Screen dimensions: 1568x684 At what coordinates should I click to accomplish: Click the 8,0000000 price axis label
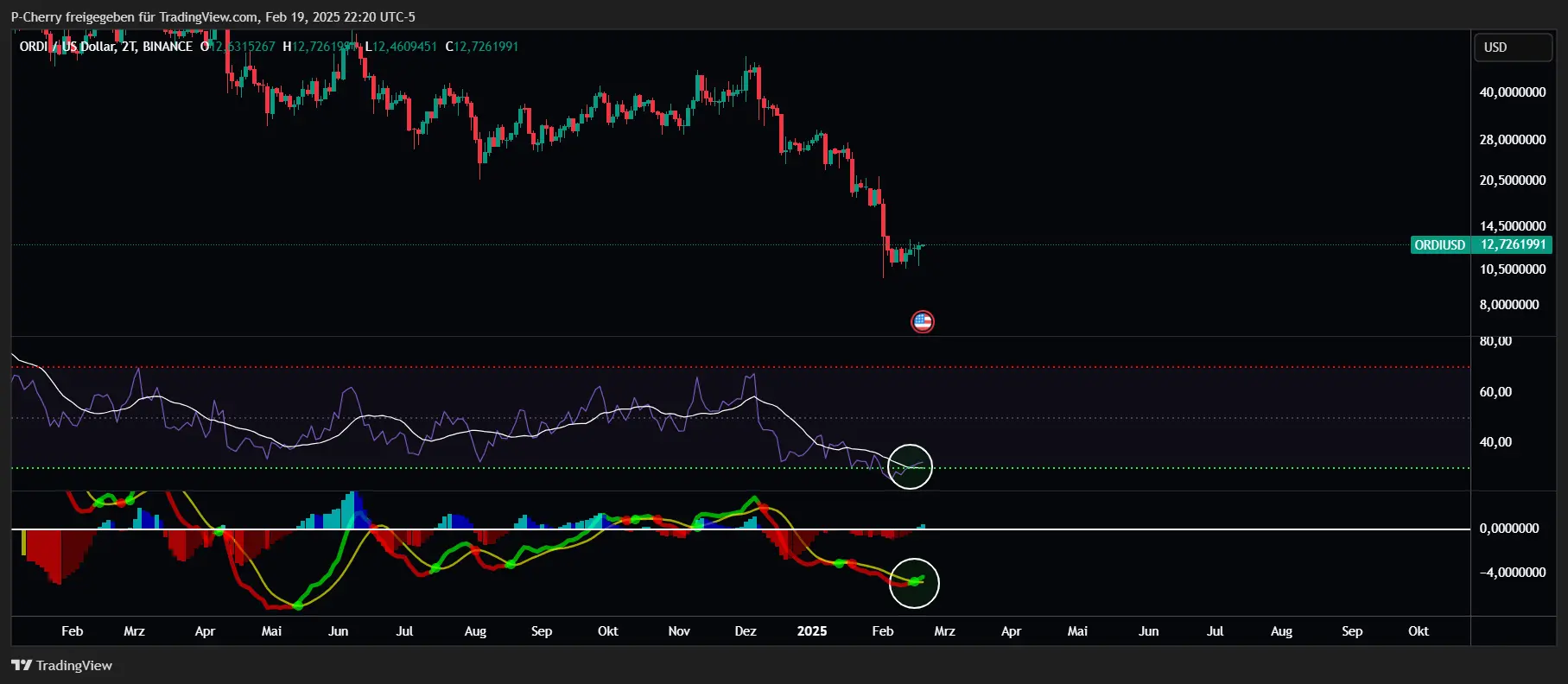tap(1509, 305)
